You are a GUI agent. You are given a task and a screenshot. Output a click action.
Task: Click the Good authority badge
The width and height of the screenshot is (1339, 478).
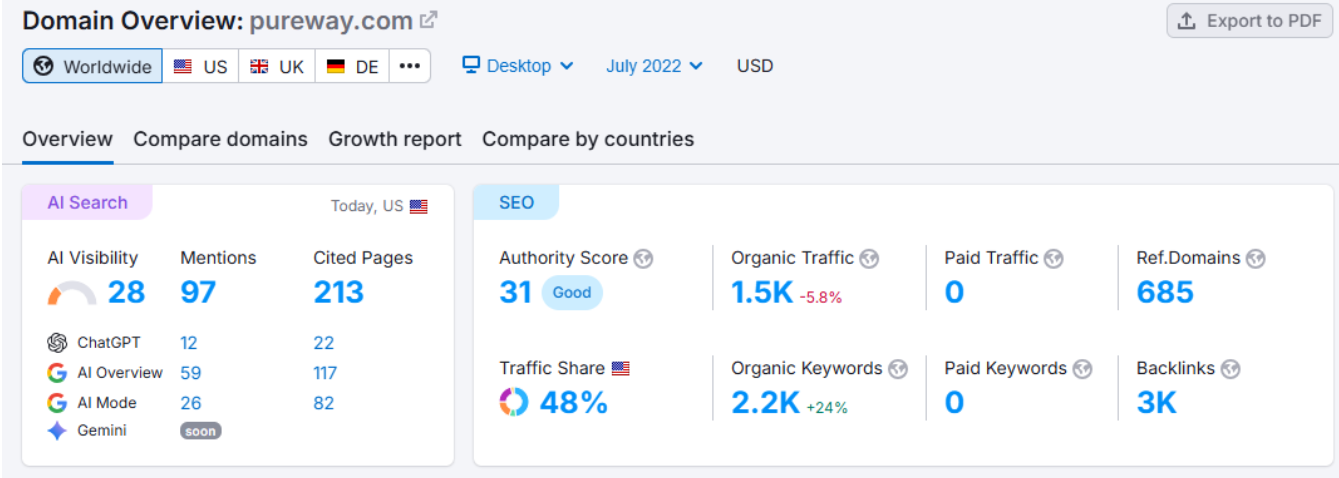pyautogui.click(x=572, y=293)
